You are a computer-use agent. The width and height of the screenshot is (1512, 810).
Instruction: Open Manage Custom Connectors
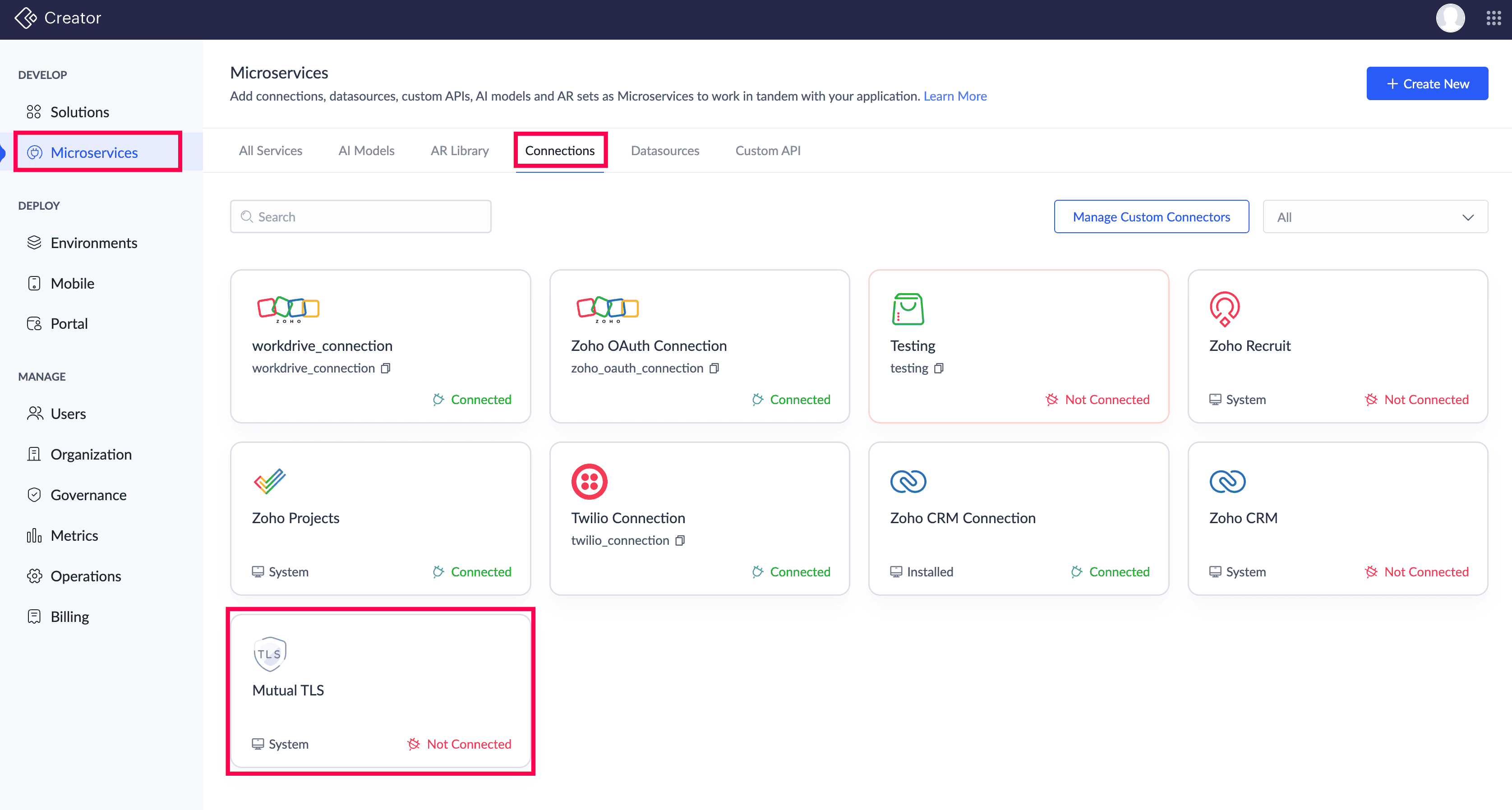(1151, 216)
